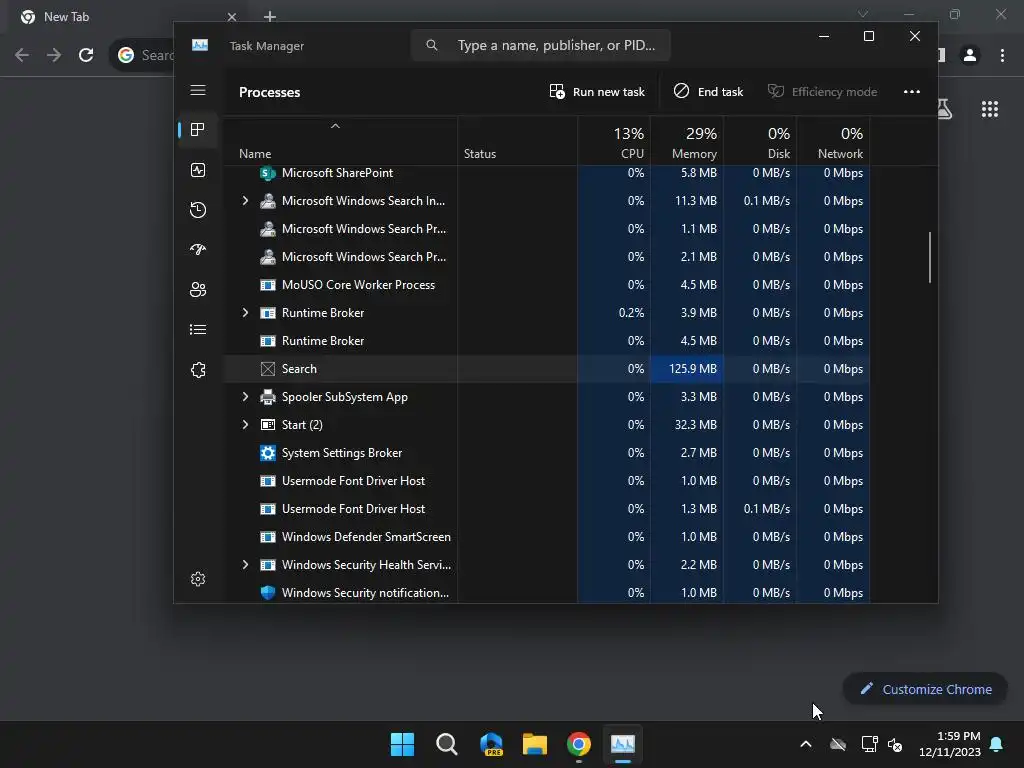The width and height of the screenshot is (1024, 768).
Task: Close the New Tab in Chrome
Action: [232, 17]
